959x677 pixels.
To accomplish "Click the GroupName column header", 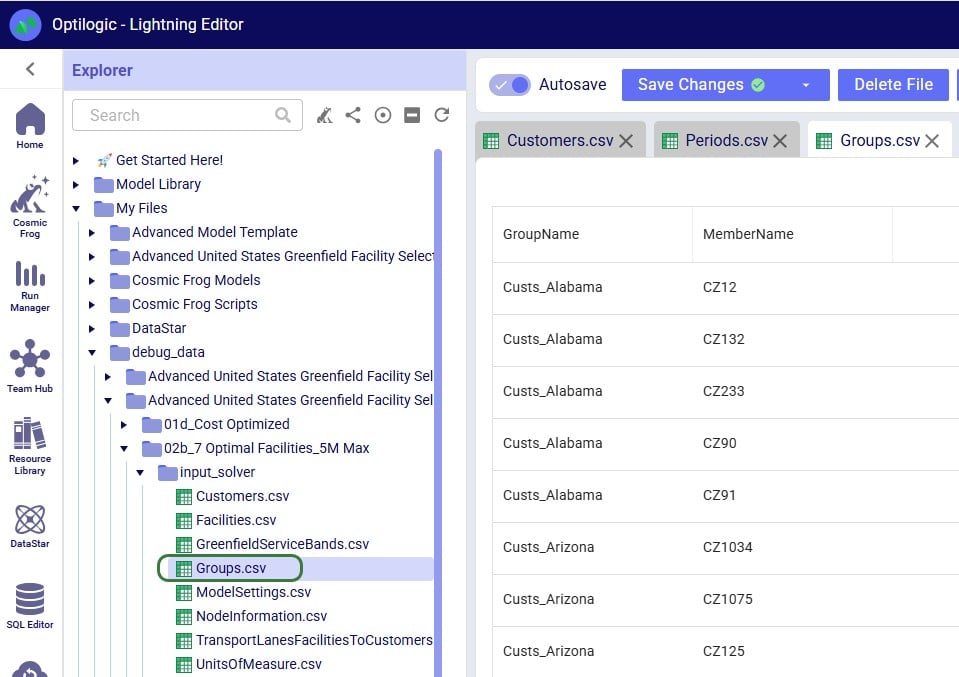I will (592, 234).
